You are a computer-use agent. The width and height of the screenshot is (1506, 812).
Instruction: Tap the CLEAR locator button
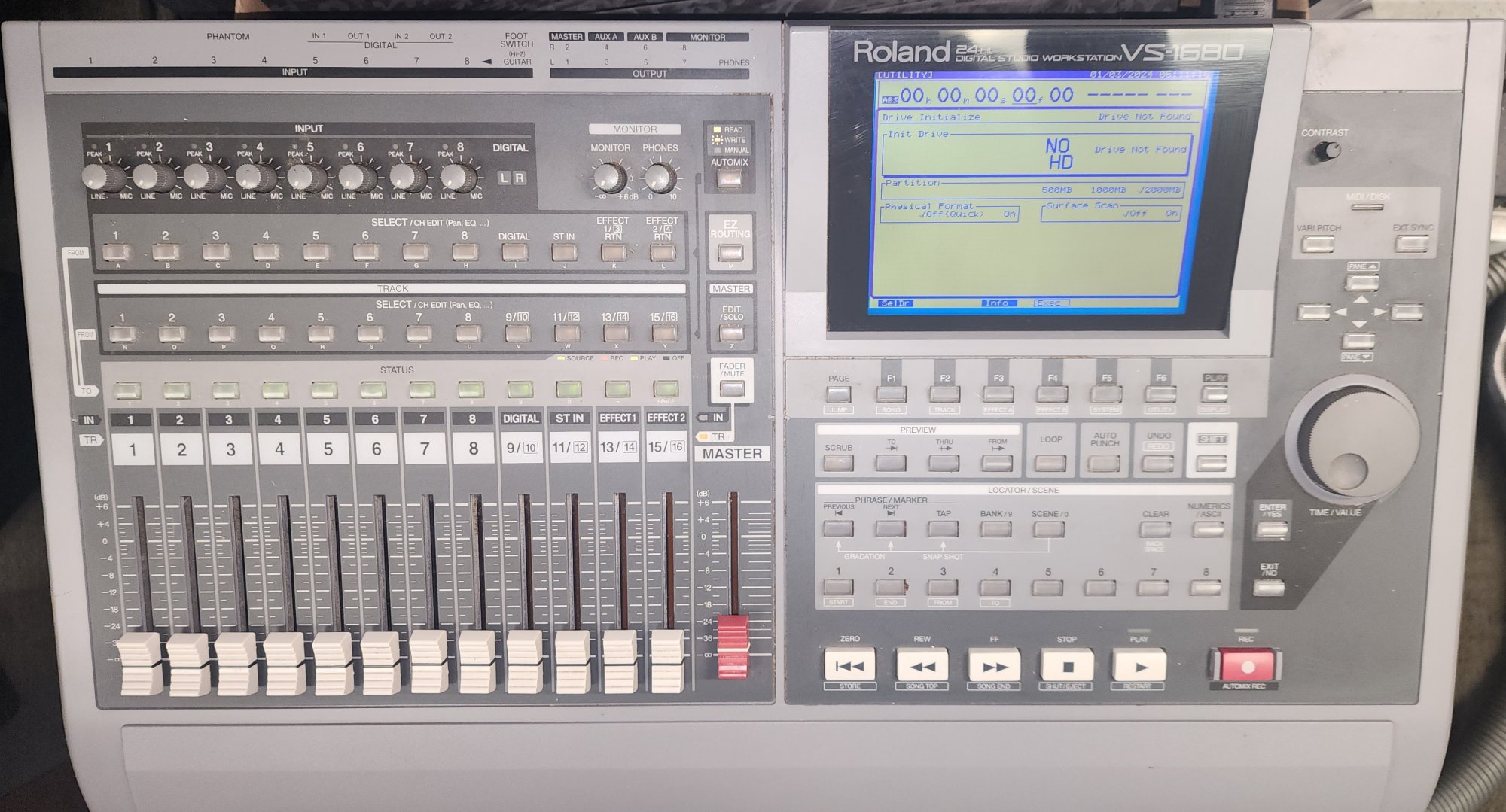point(1154,528)
